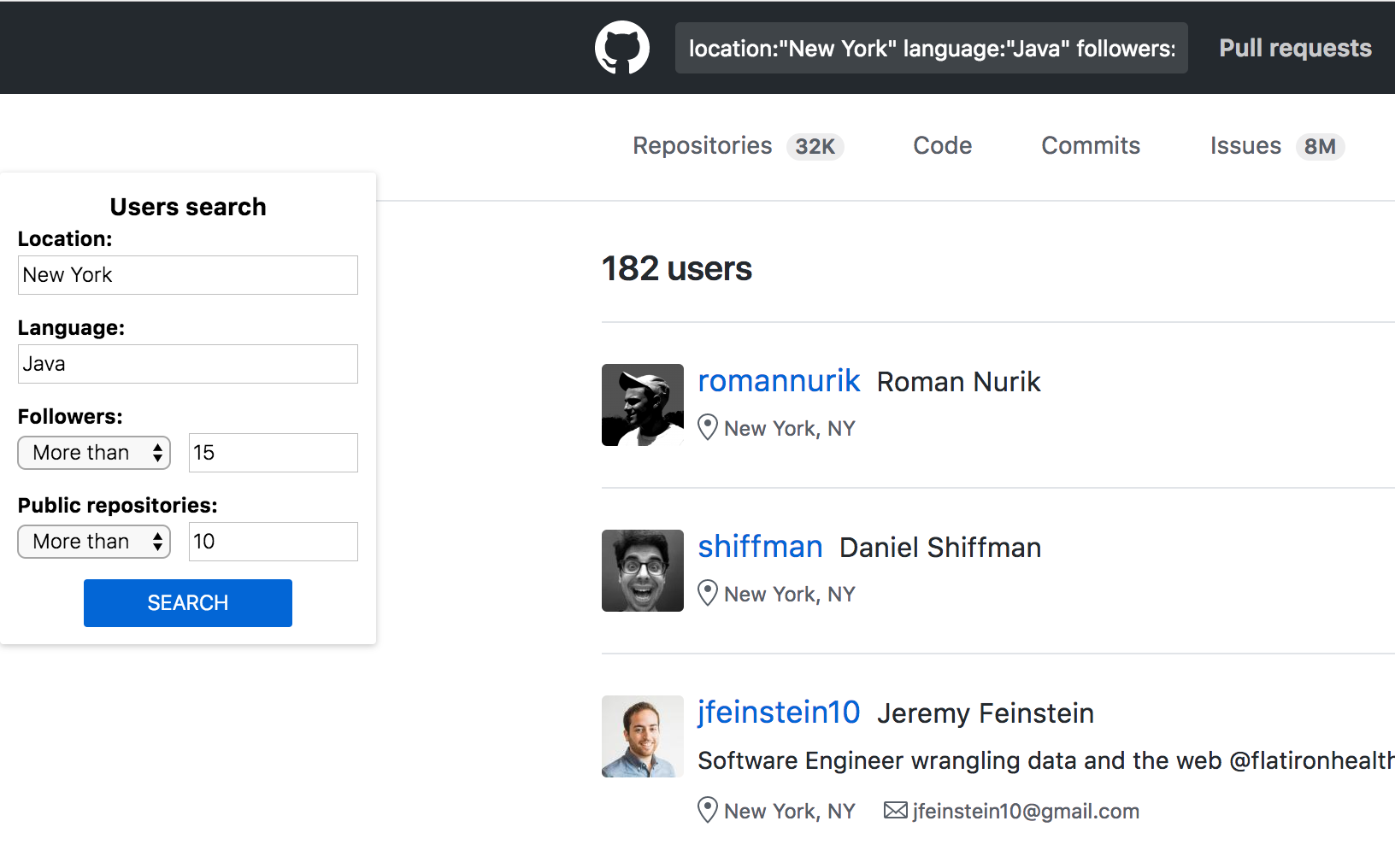Image resolution: width=1395 pixels, height=868 pixels.
Task: Focus the Language input field
Action: tap(188, 364)
